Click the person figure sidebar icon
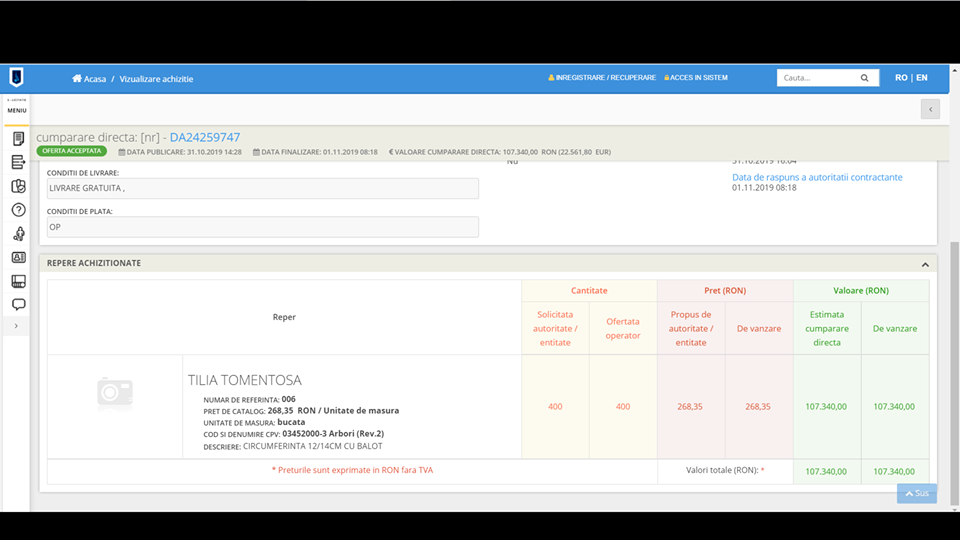Viewport: 960px width, 540px height. point(18,234)
